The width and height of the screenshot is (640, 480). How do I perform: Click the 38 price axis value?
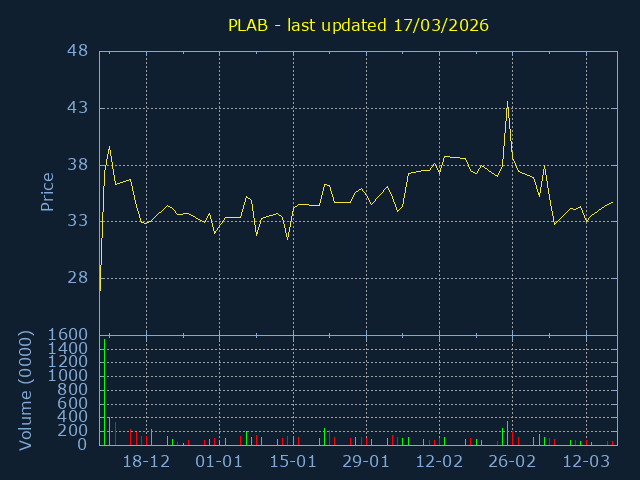tap(78, 164)
